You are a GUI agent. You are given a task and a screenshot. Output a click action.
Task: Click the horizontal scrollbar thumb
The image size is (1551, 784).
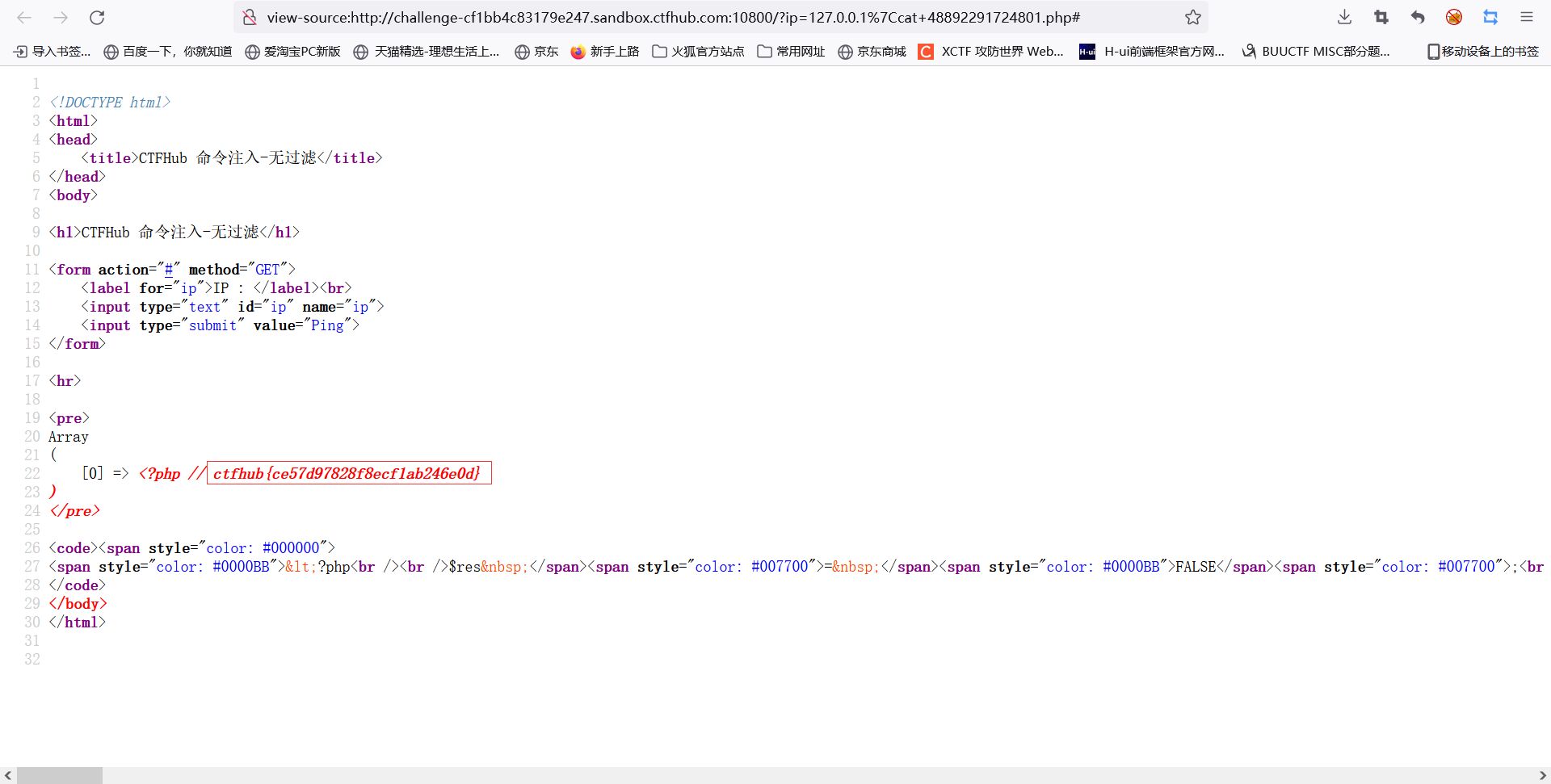tap(60, 775)
